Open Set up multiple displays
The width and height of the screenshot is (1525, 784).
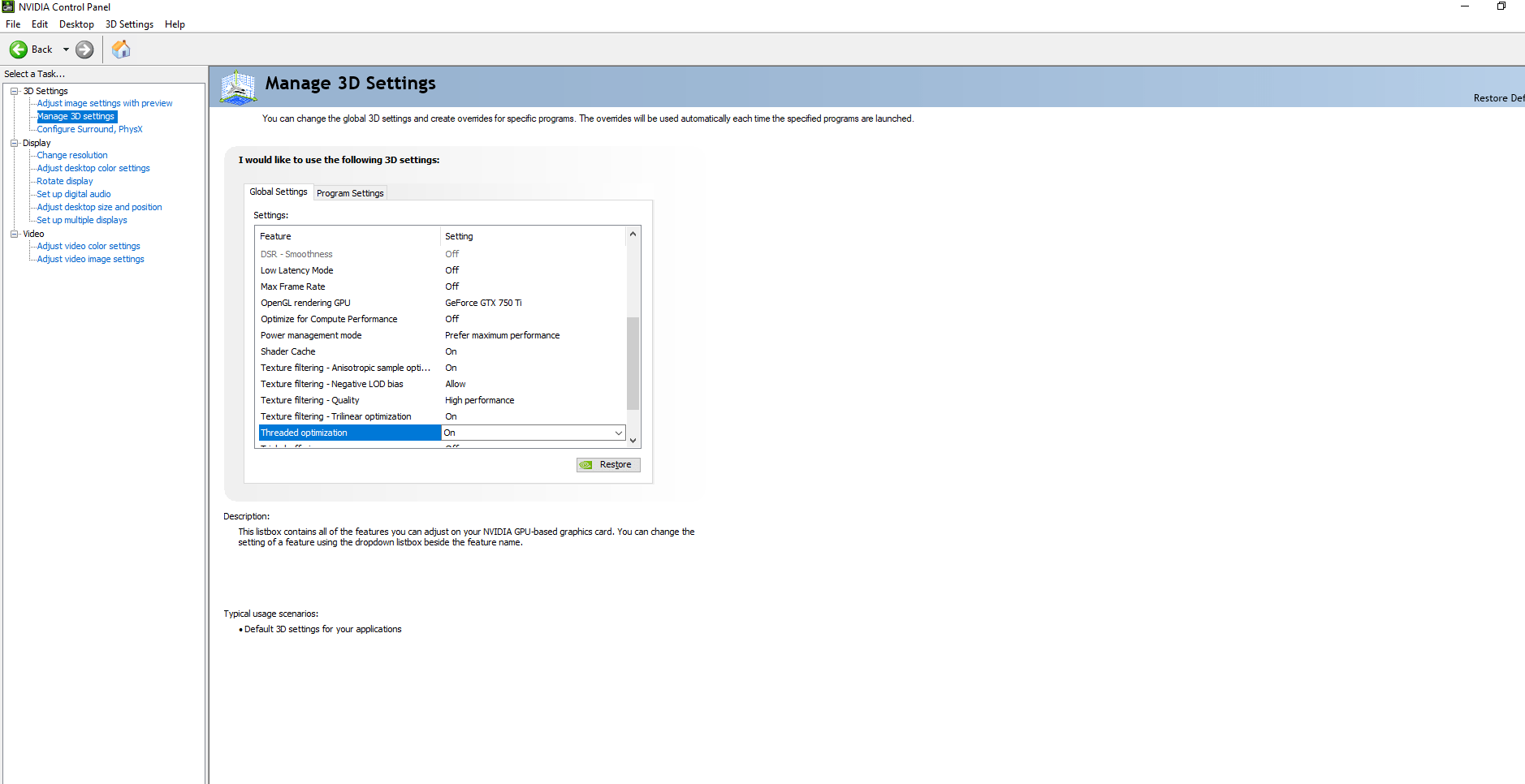point(82,220)
